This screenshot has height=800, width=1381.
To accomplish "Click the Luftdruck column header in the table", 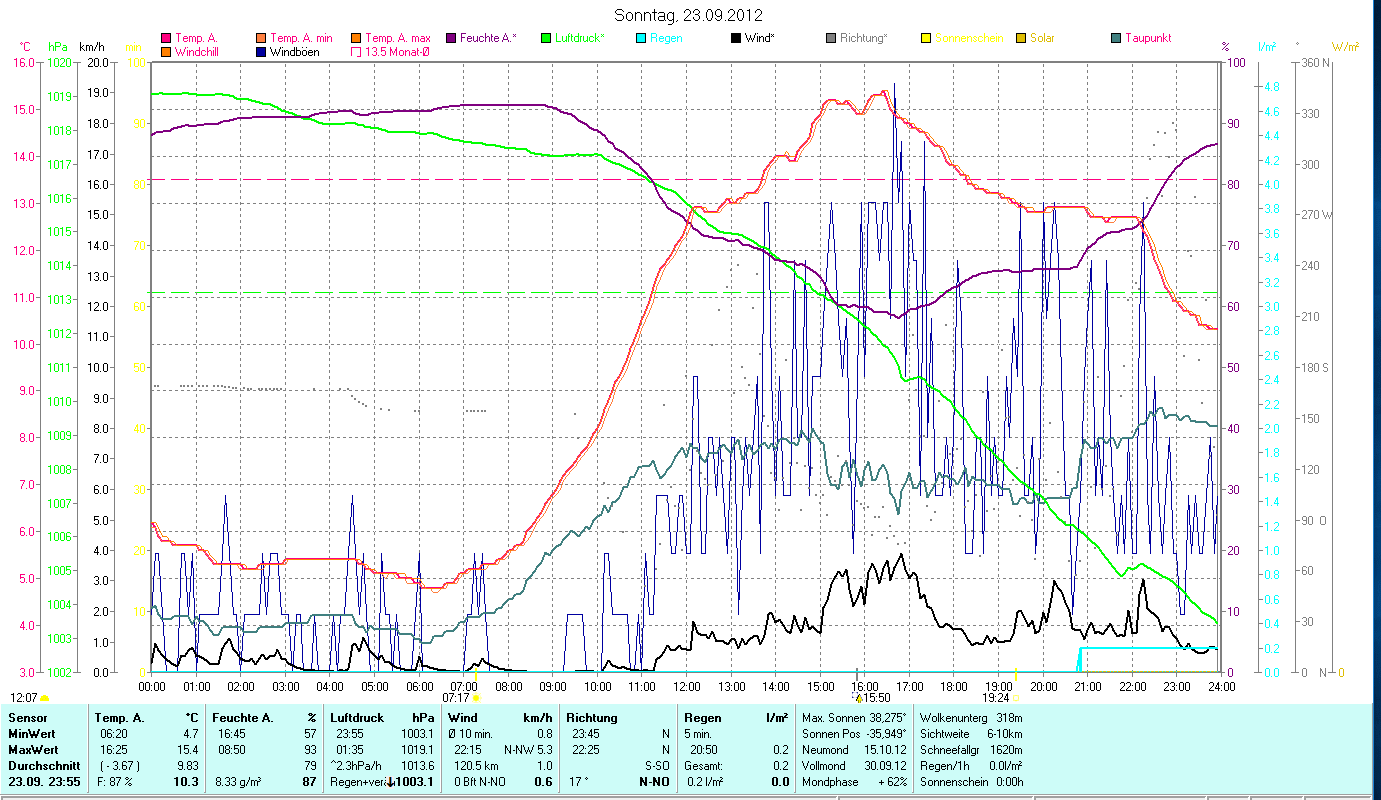I will point(357,718).
